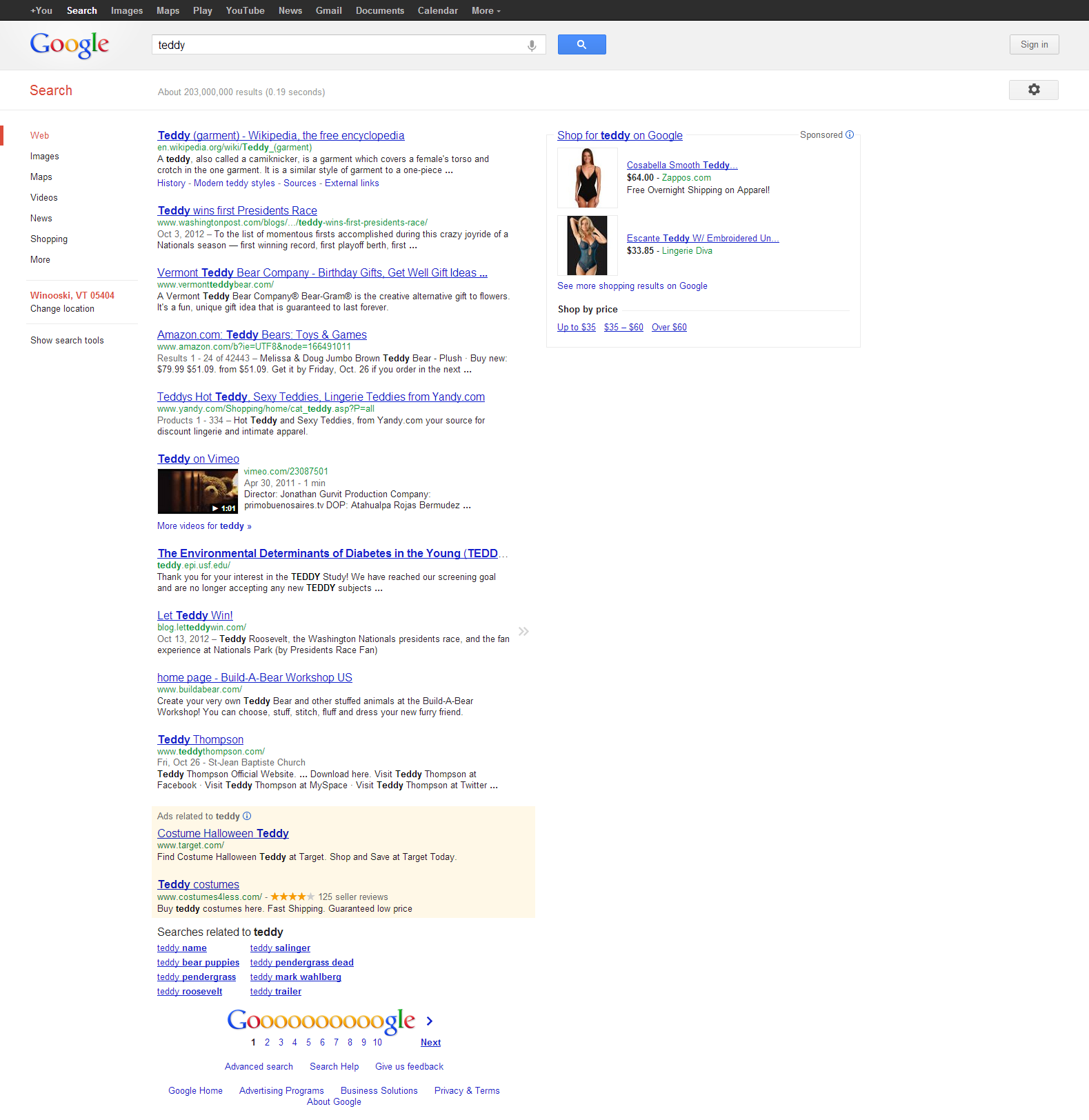Click Shop for teddy on Google
This screenshot has width=1089, height=1120.
[x=620, y=135]
